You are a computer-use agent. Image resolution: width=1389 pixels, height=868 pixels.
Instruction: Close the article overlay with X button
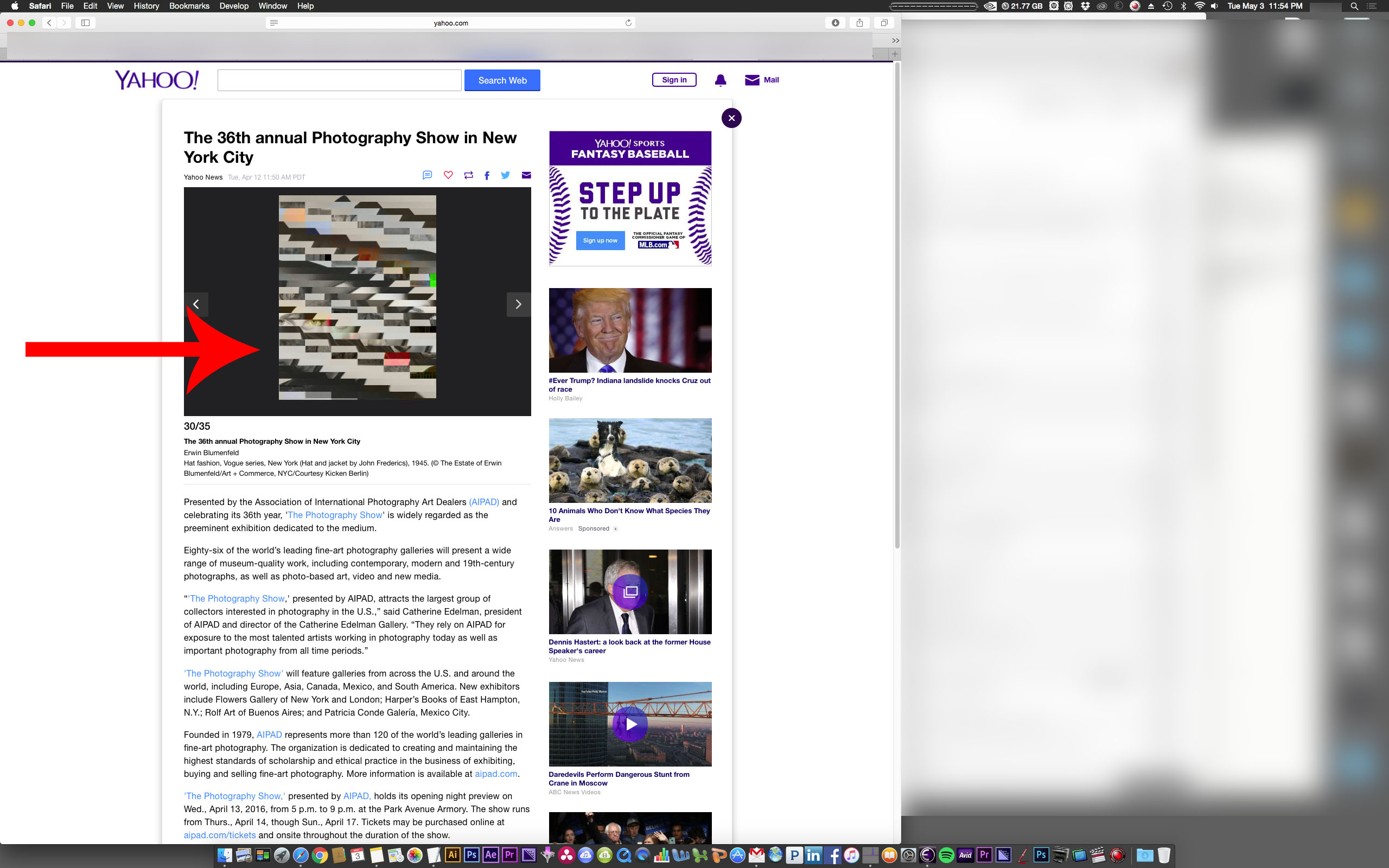point(731,118)
